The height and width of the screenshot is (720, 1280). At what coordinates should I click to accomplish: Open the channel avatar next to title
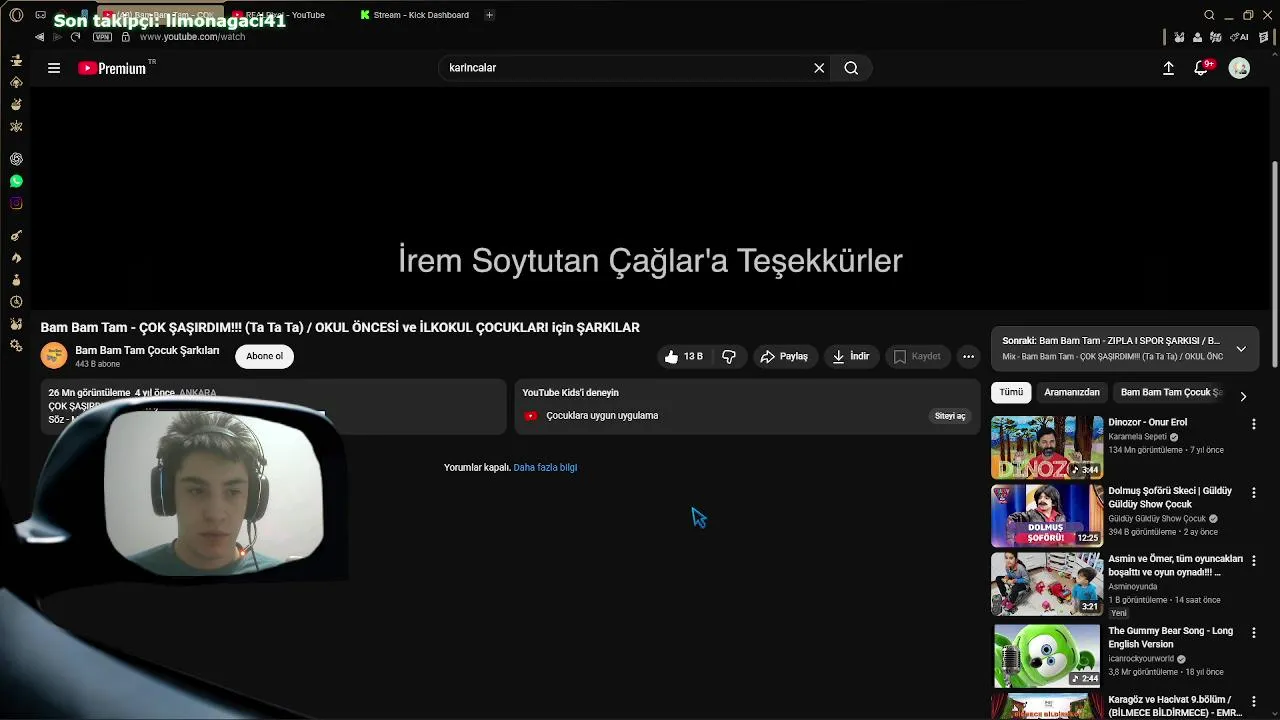coord(54,356)
